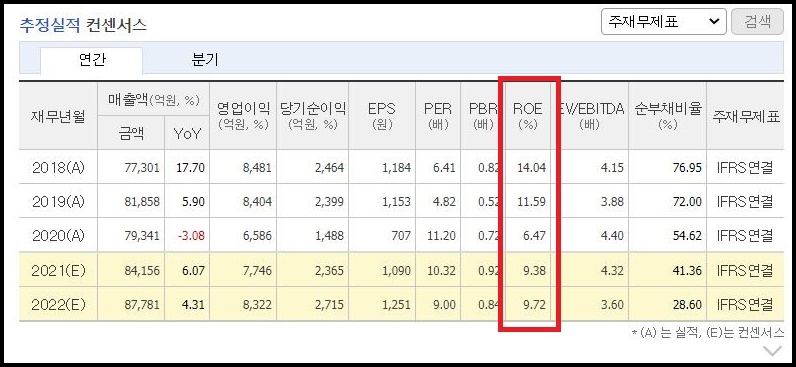Click operating profit value 8,481
Screen dimensions: 796x367
tap(257, 168)
